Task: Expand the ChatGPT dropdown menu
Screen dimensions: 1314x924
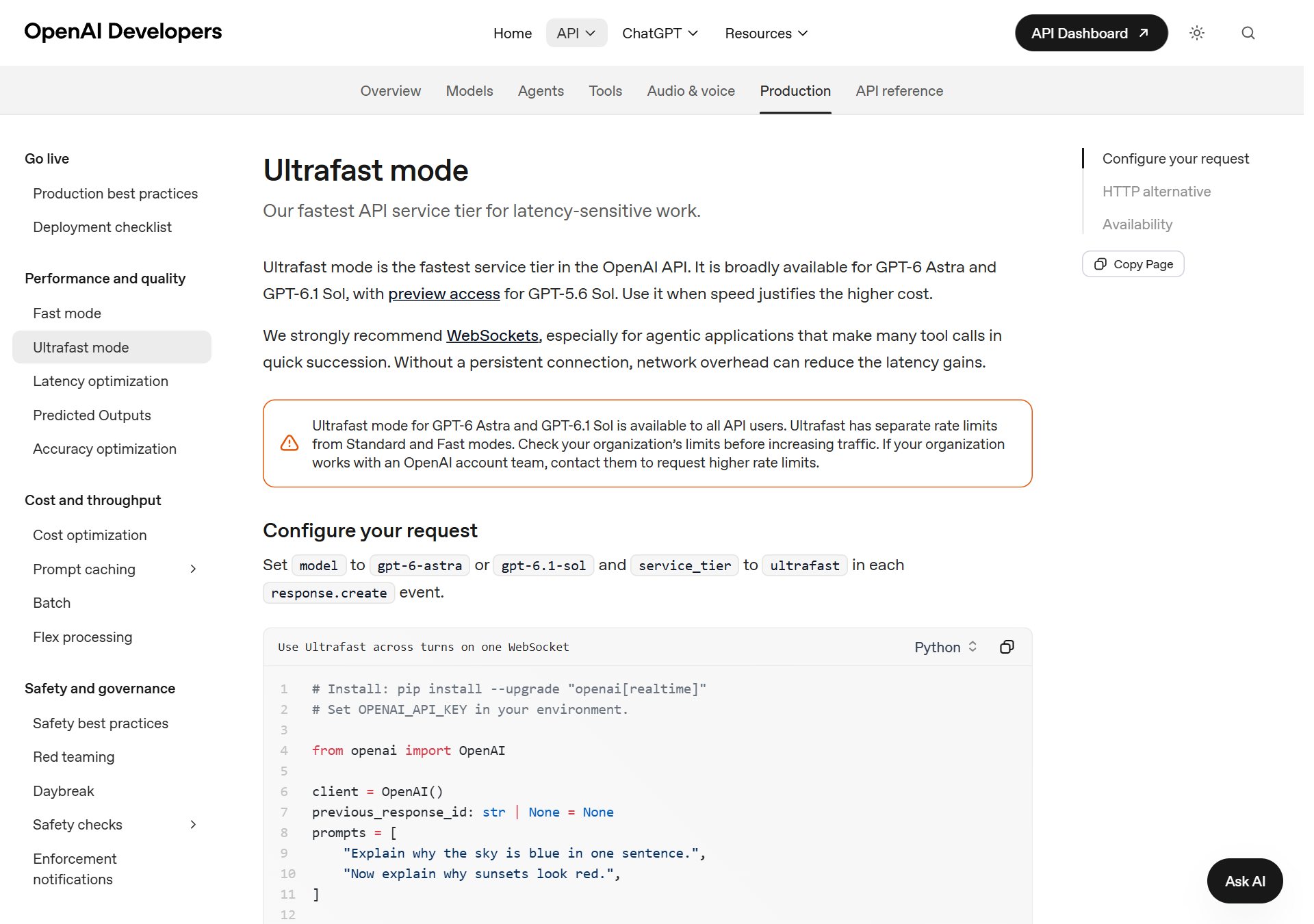Action: pos(660,33)
